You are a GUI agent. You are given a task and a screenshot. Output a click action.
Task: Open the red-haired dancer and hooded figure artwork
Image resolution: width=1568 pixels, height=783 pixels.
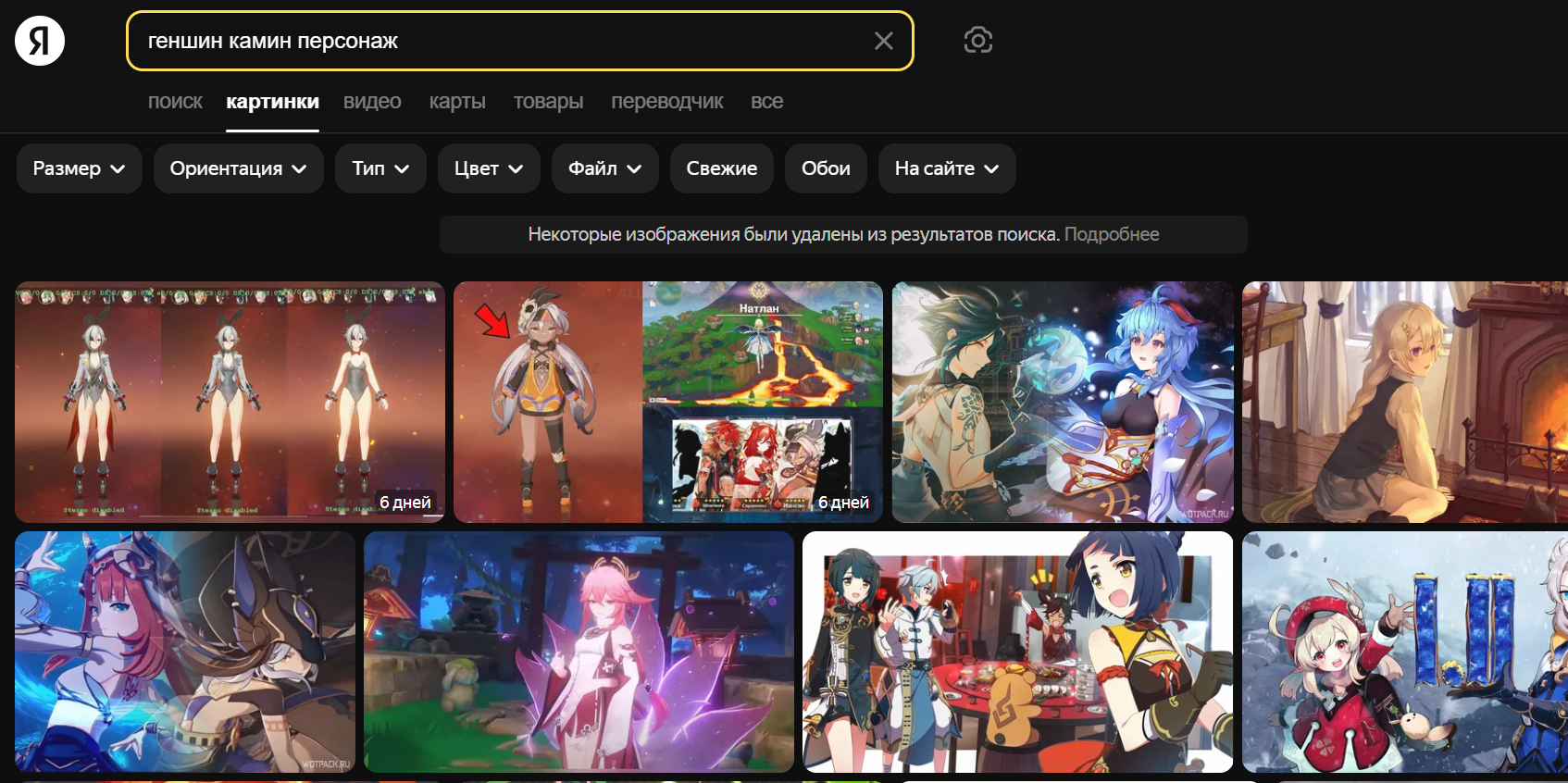185,652
